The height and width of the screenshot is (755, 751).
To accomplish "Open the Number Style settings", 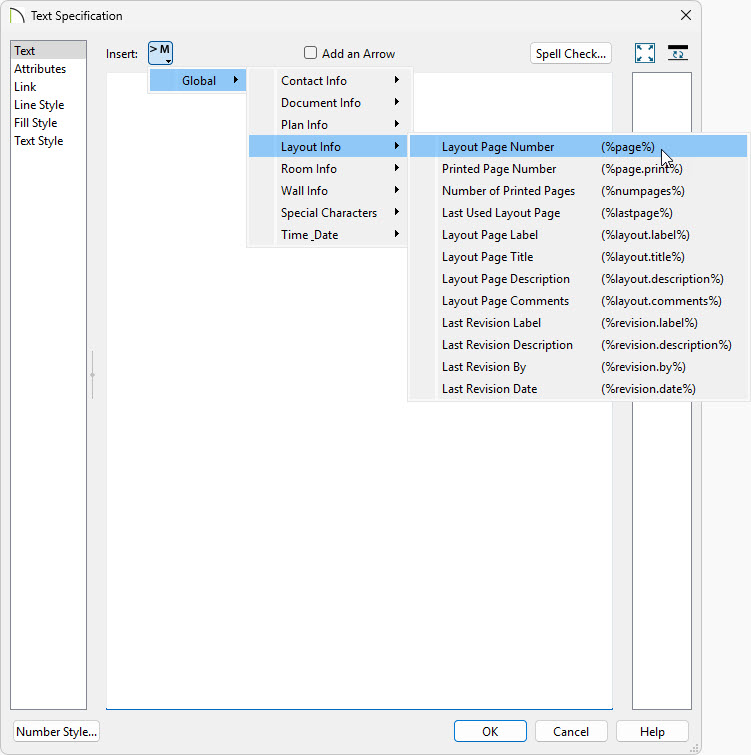I will coord(57,731).
